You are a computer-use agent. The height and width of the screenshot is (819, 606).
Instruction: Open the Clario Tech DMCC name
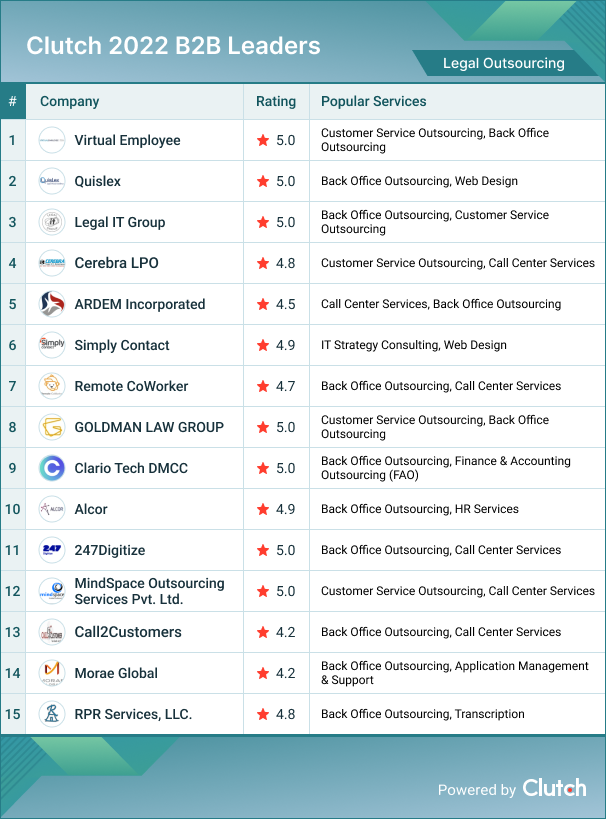[x=131, y=468]
